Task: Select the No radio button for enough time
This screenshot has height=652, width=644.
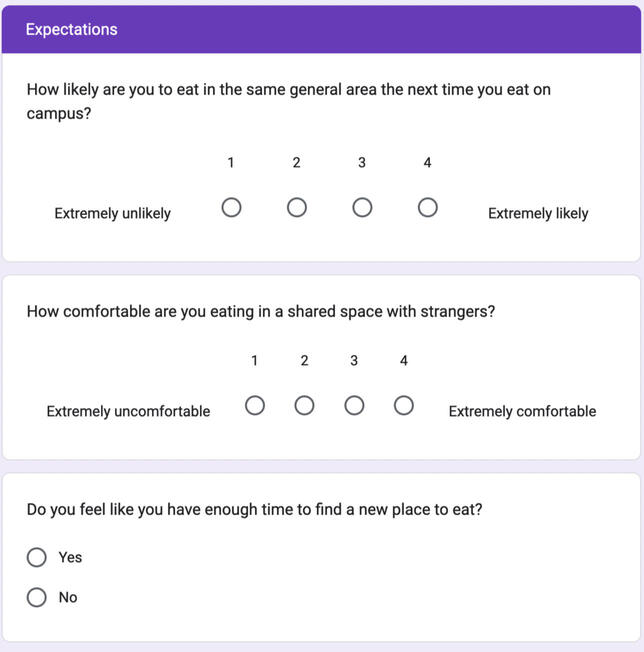Action: [x=37, y=597]
